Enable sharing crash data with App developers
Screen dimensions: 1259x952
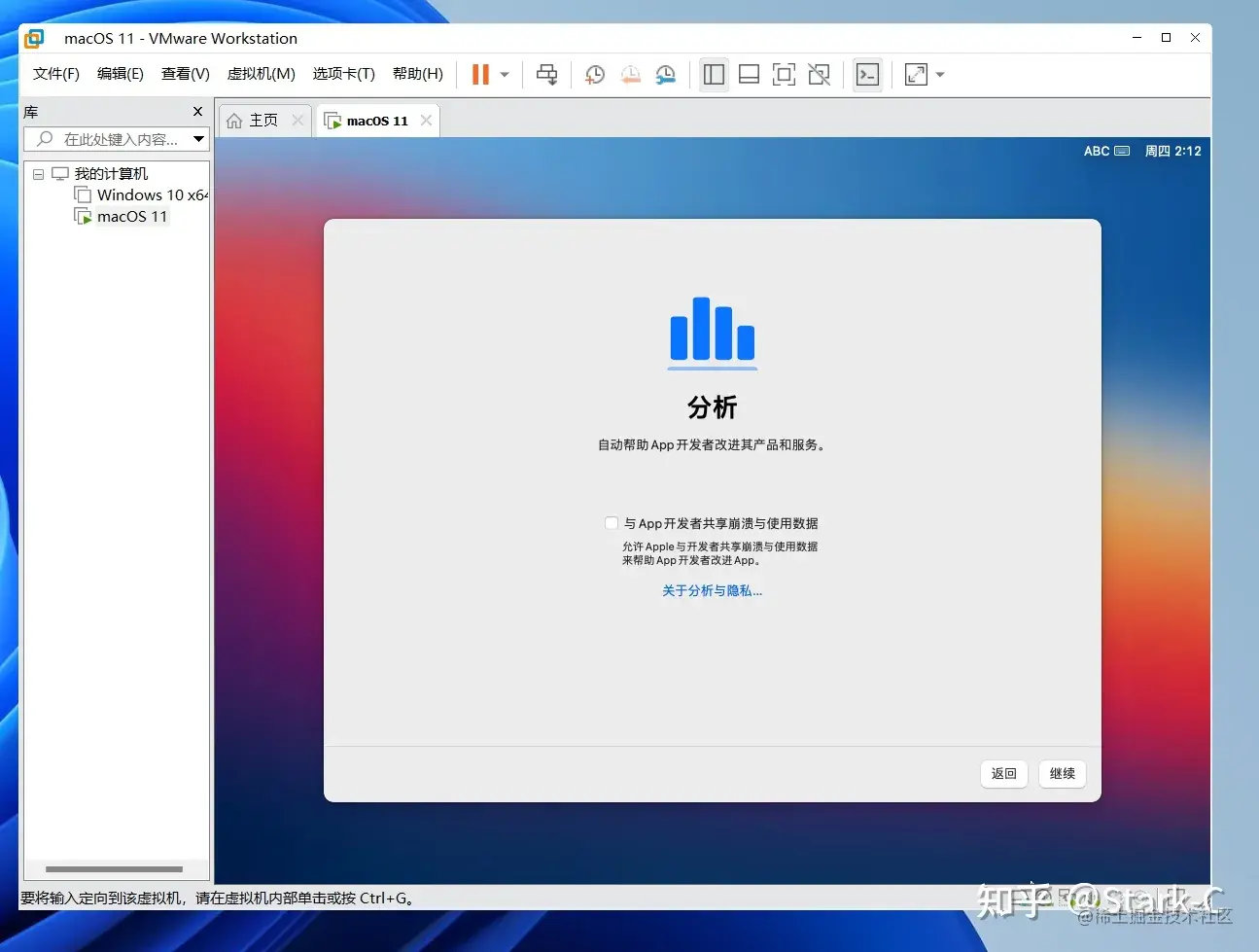(612, 523)
